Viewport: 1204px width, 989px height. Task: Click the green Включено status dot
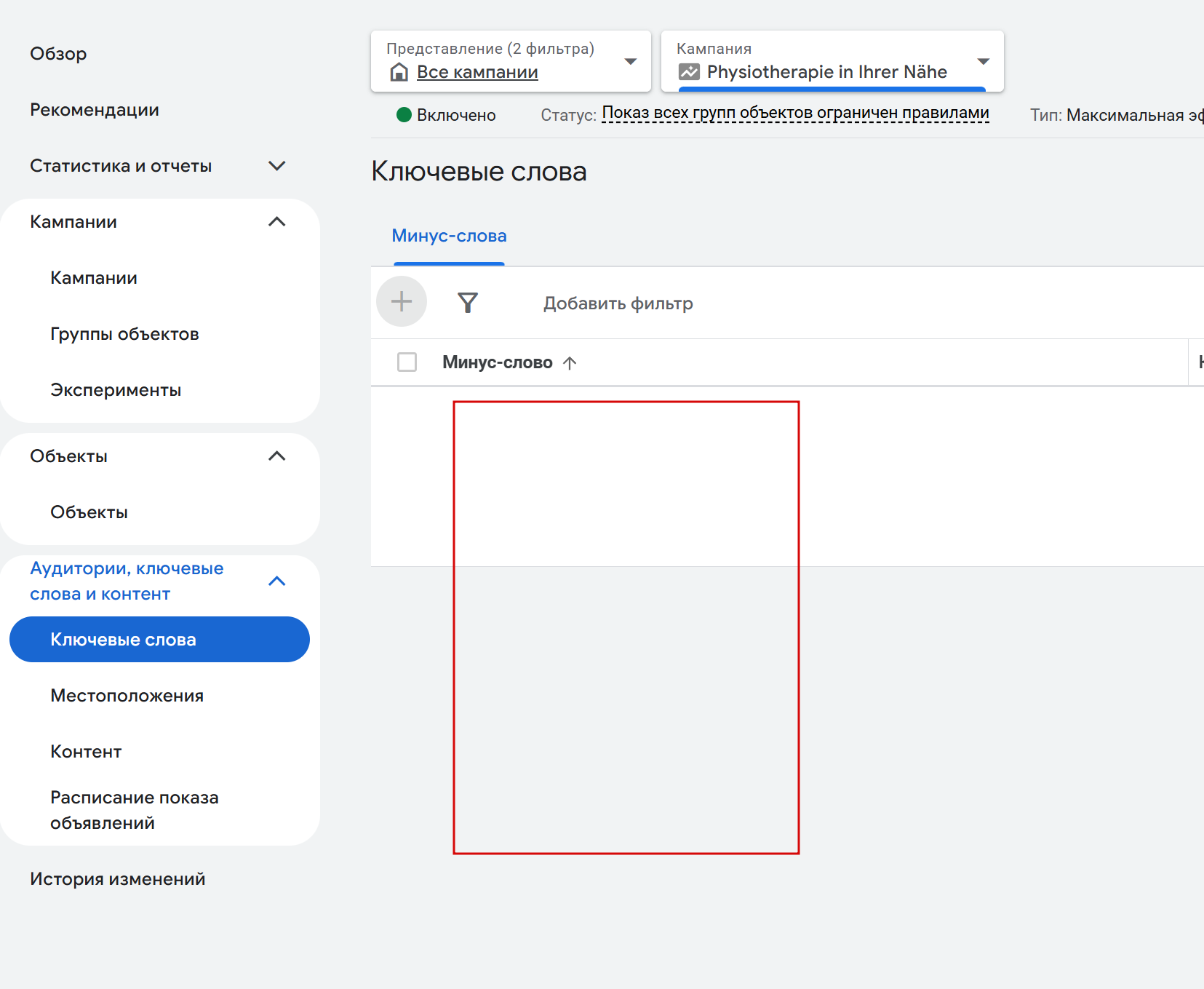pos(404,115)
